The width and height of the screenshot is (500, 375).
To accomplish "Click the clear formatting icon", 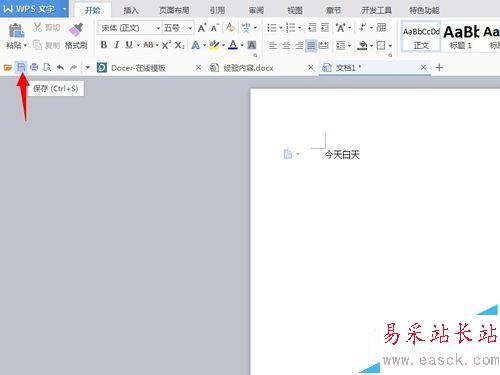I will click(x=230, y=27).
